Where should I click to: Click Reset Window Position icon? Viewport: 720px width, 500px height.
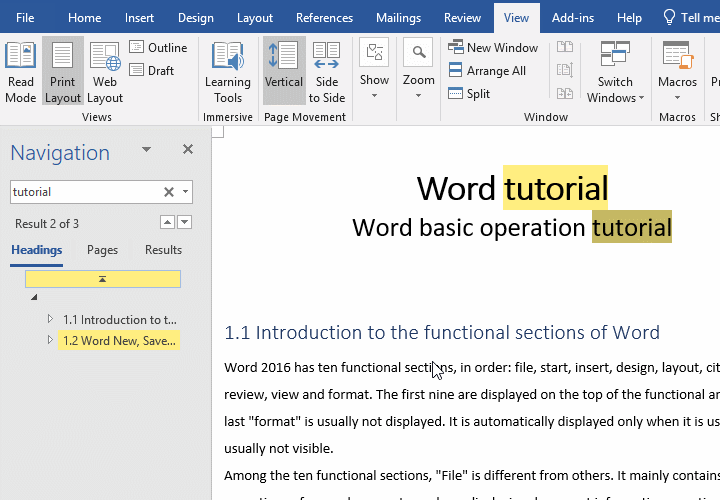click(565, 93)
